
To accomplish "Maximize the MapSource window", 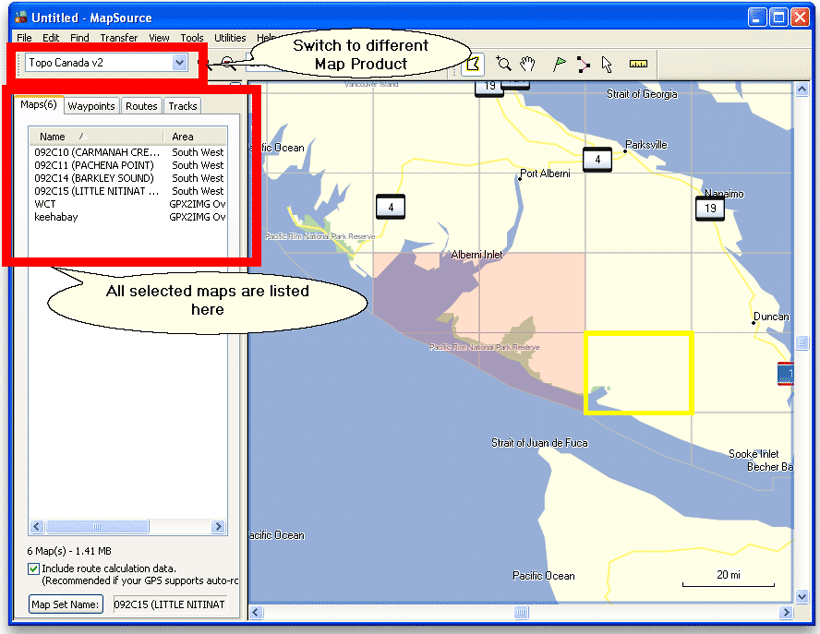I will tap(779, 17).
